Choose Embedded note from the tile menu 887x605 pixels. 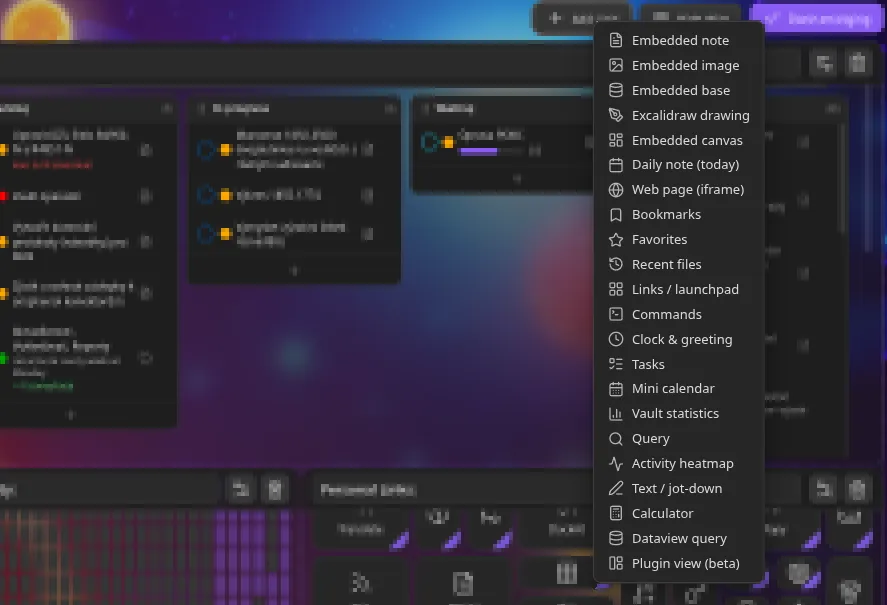tap(679, 41)
